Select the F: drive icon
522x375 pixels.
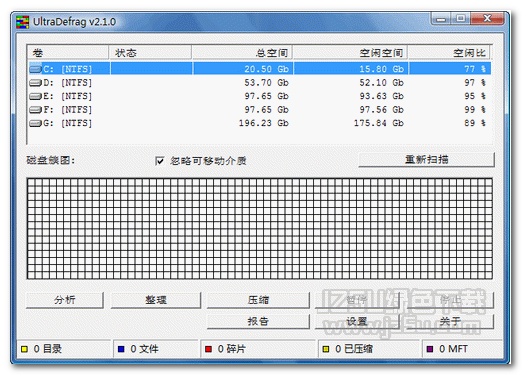coord(35,110)
